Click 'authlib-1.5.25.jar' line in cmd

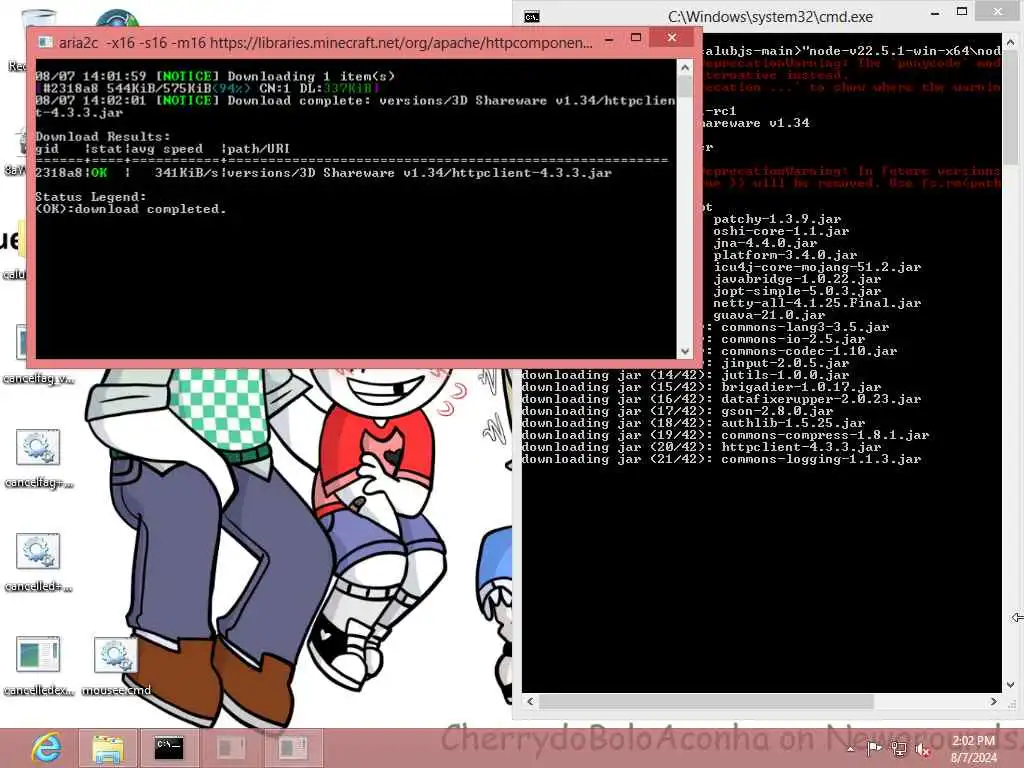[x=693, y=423]
